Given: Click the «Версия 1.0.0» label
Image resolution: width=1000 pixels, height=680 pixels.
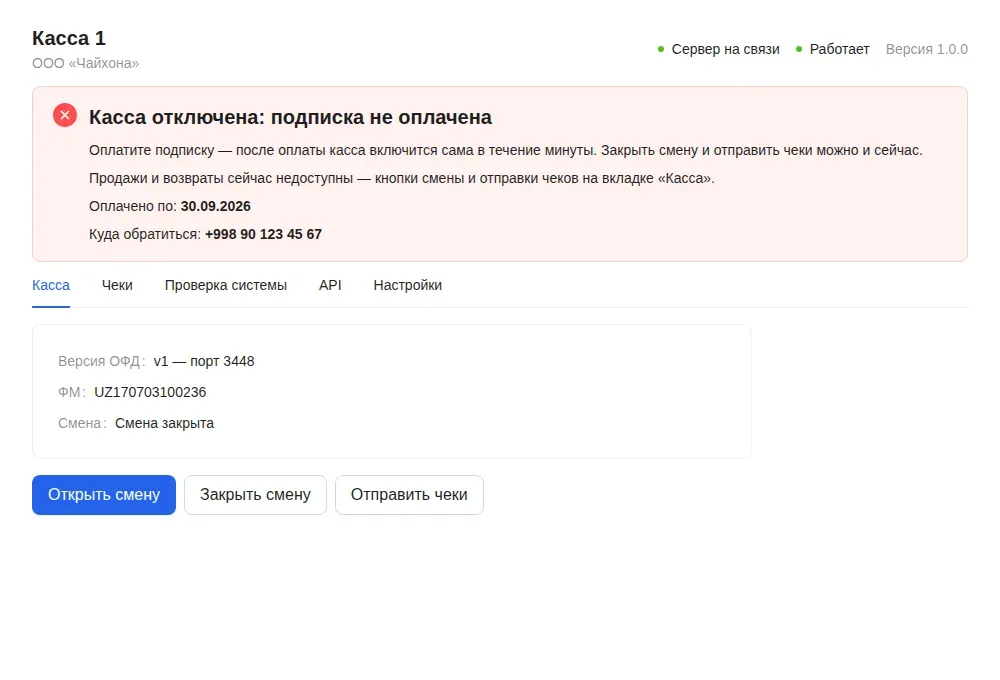Looking at the screenshot, I should [x=927, y=49].
